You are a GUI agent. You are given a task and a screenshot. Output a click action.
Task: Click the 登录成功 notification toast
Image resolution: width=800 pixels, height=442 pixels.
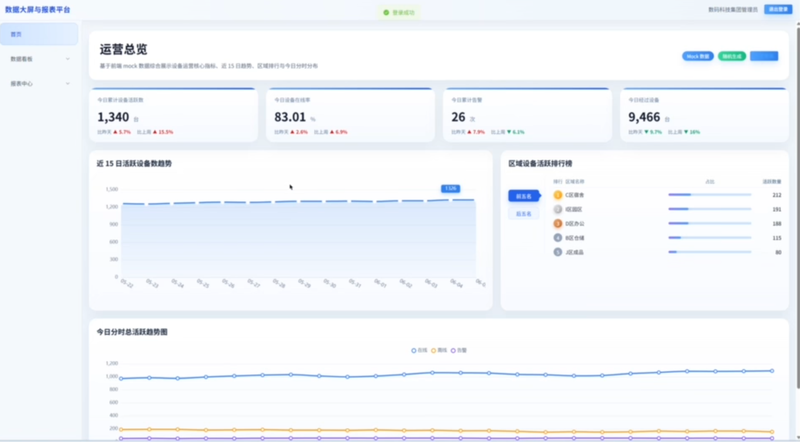tap(399, 13)
